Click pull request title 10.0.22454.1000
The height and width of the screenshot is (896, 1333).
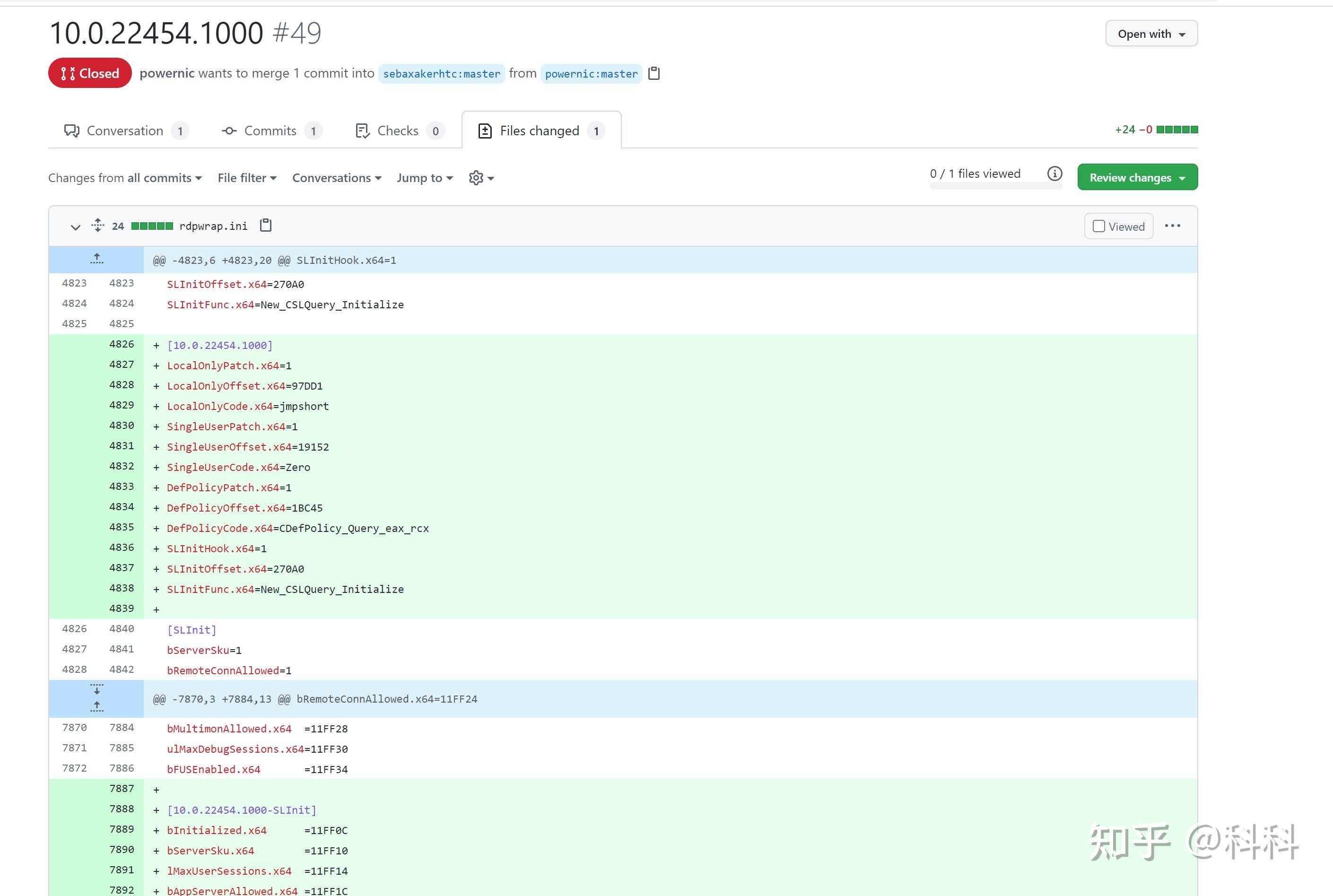156,33
